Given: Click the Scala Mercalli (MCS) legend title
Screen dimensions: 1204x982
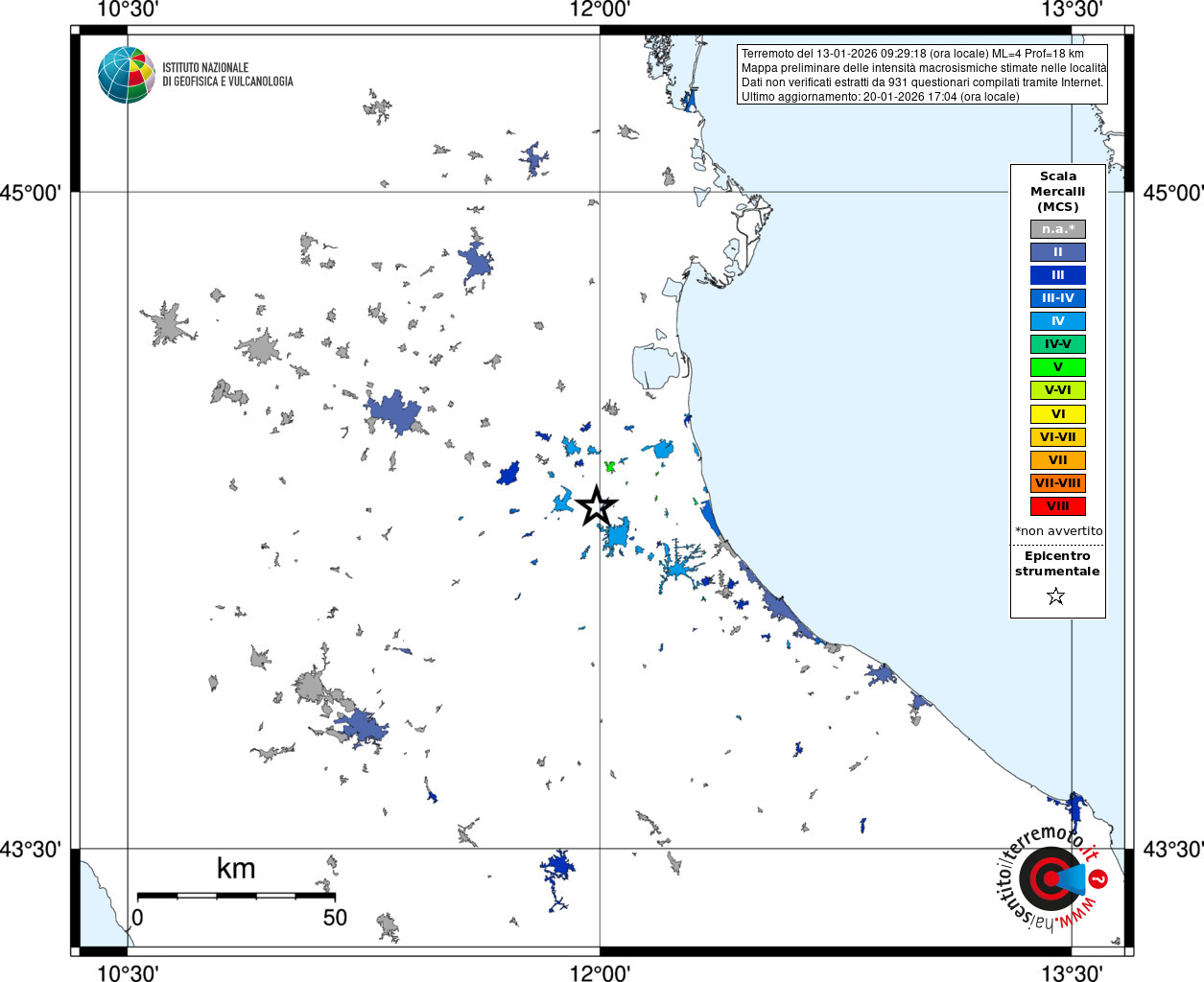Looking at the screenshot, I should (1058, 192).
